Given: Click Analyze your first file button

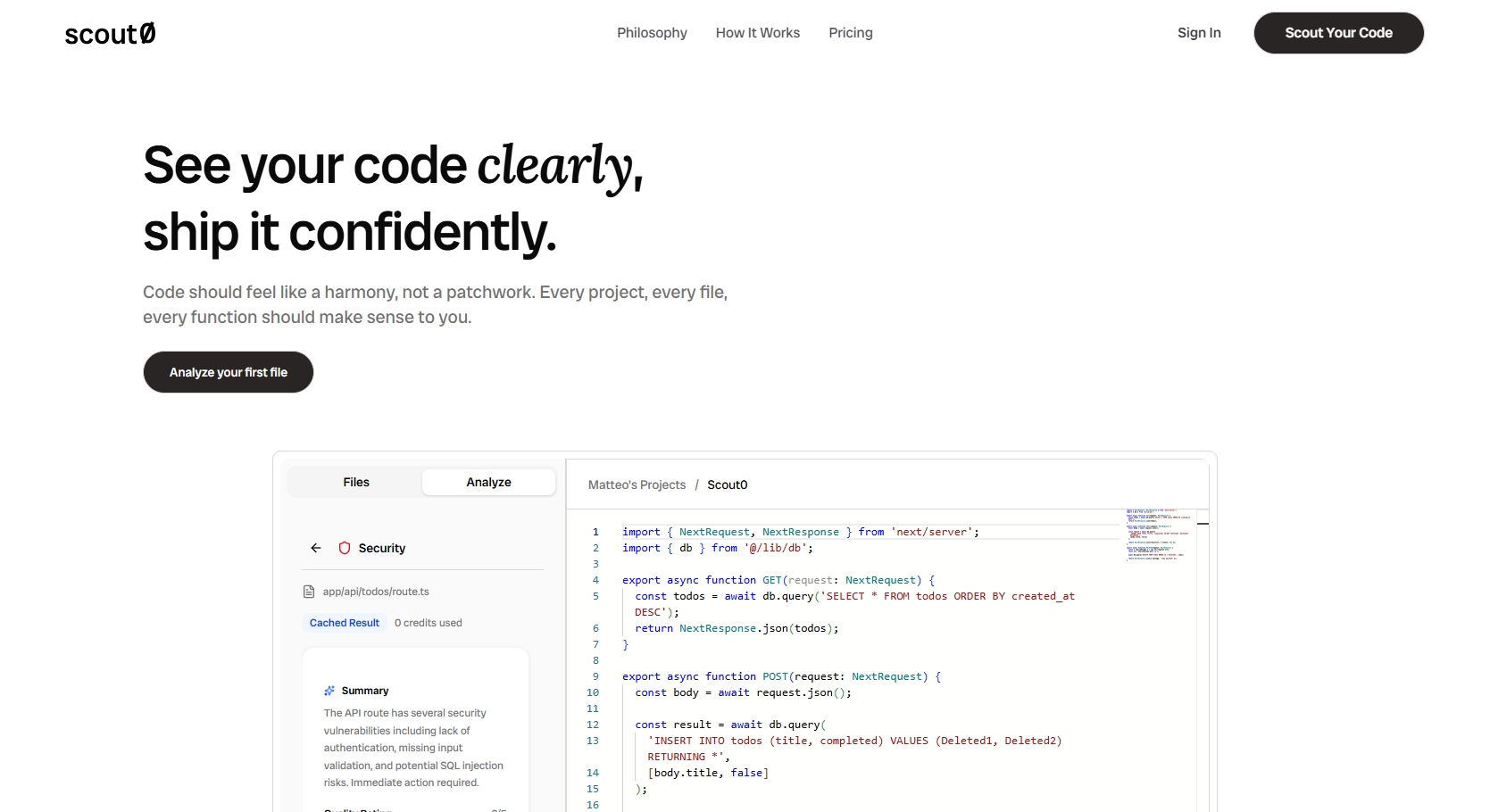Looking at the screenshot, I should [x=229, y=372].
